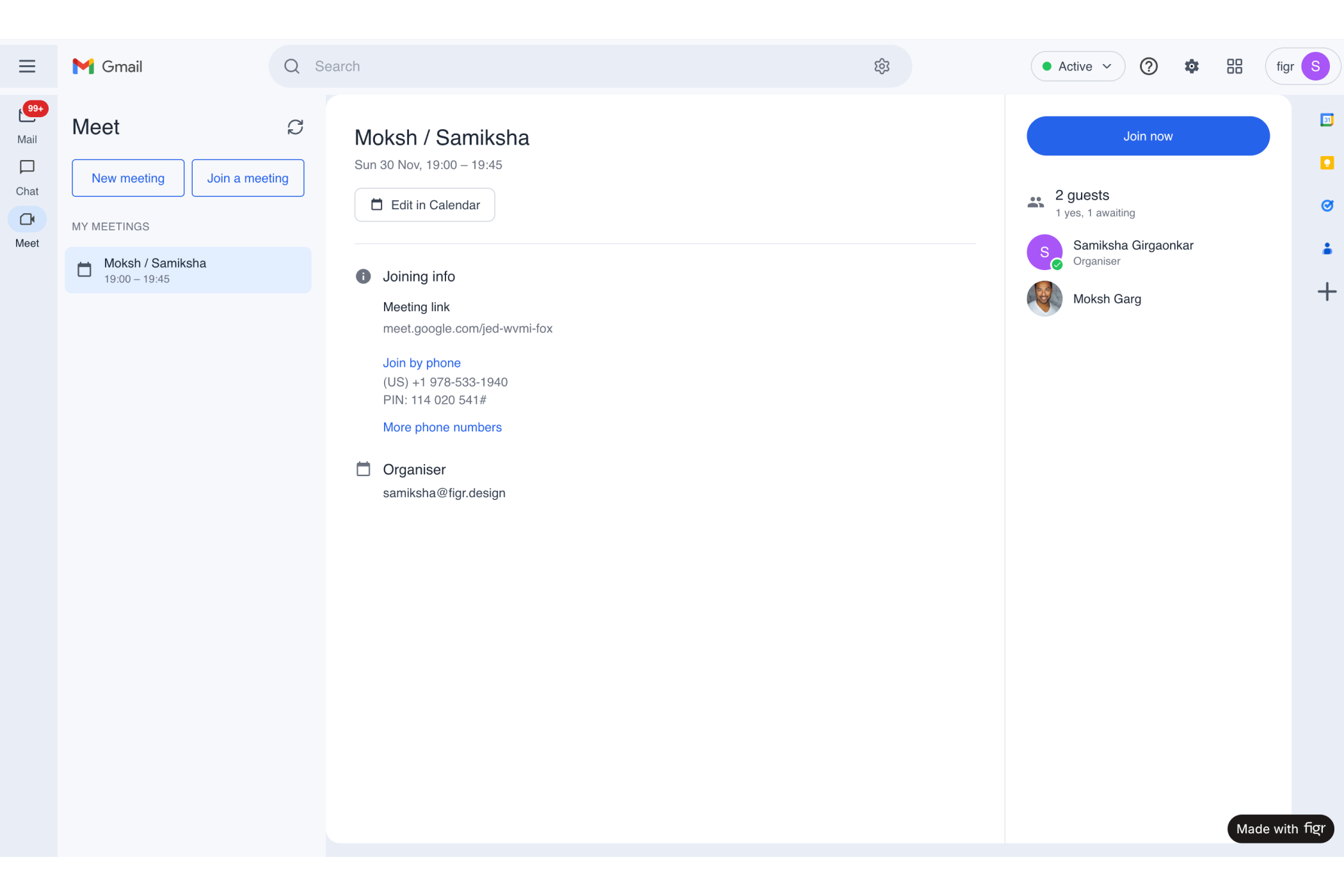Open Google Keep side panel icon

pos(1327,163)
